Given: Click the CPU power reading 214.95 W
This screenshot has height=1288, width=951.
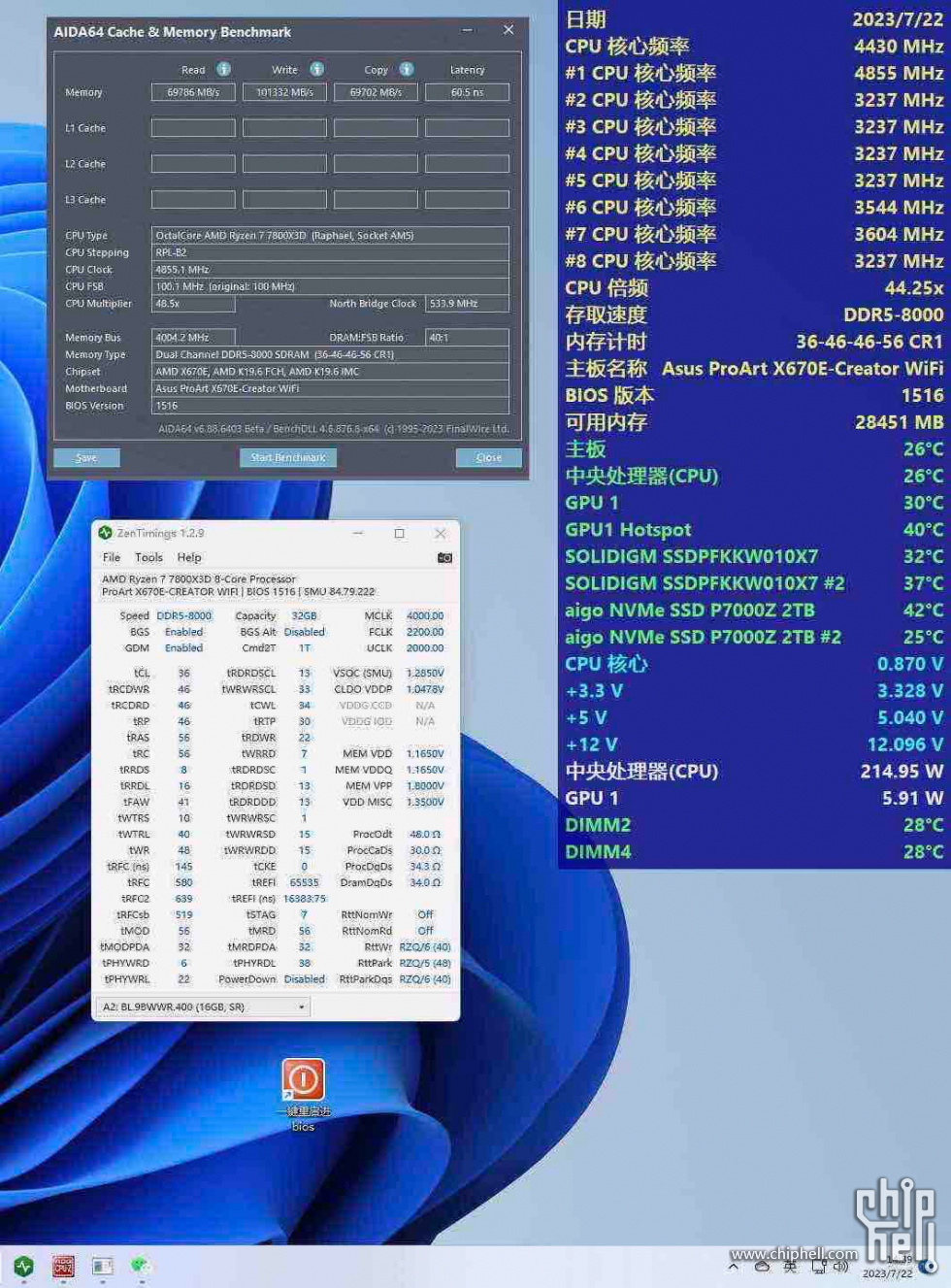Looking at the screenshot, I should [902, 772].
